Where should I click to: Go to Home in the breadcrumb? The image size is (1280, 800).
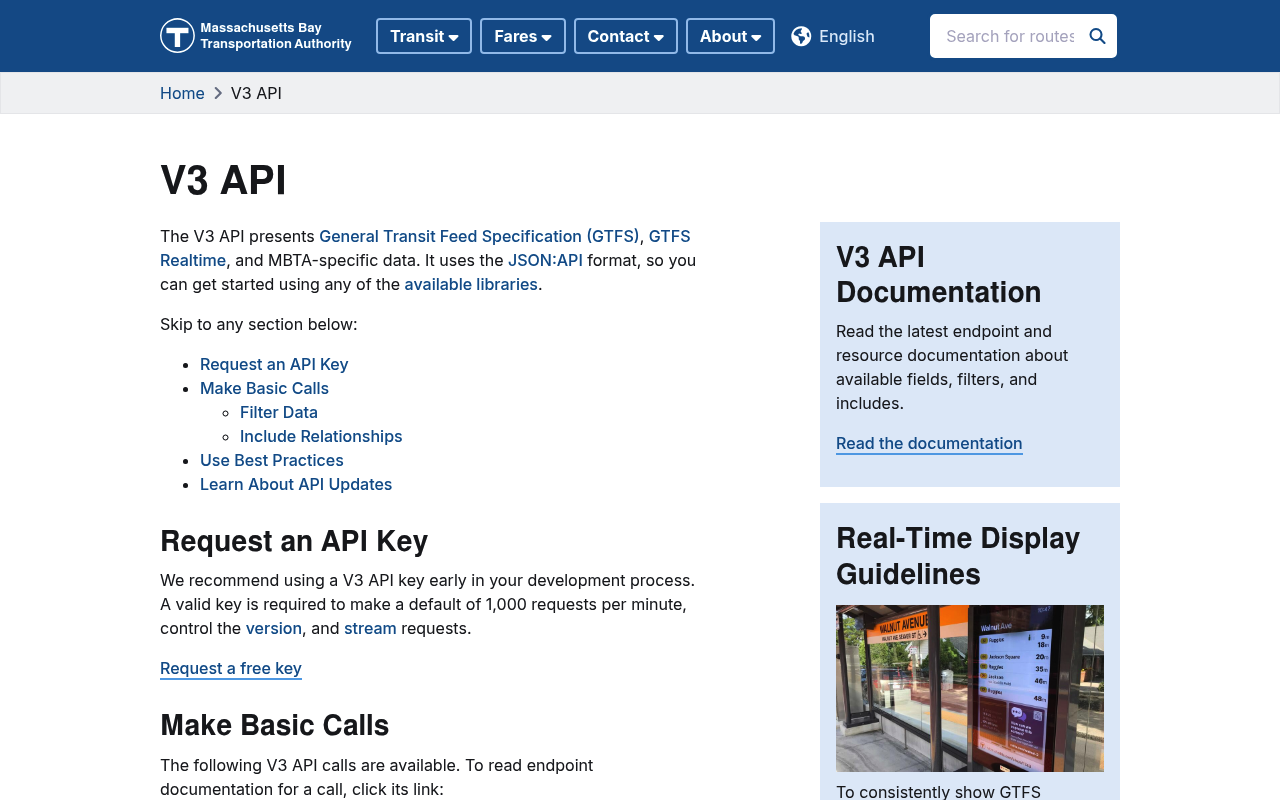coord(182,93)
